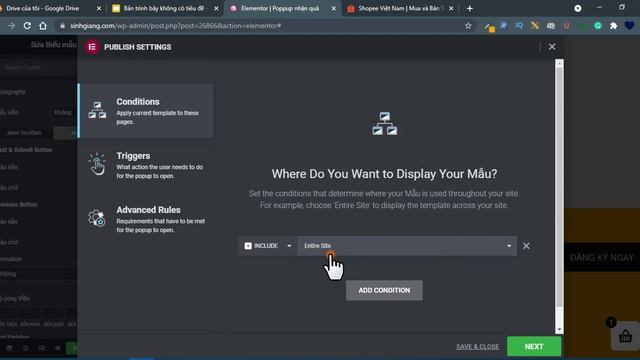Go to browser home page
Image resolution: width=640 pixels, height=360 pixels.
[x=43, y=26]
